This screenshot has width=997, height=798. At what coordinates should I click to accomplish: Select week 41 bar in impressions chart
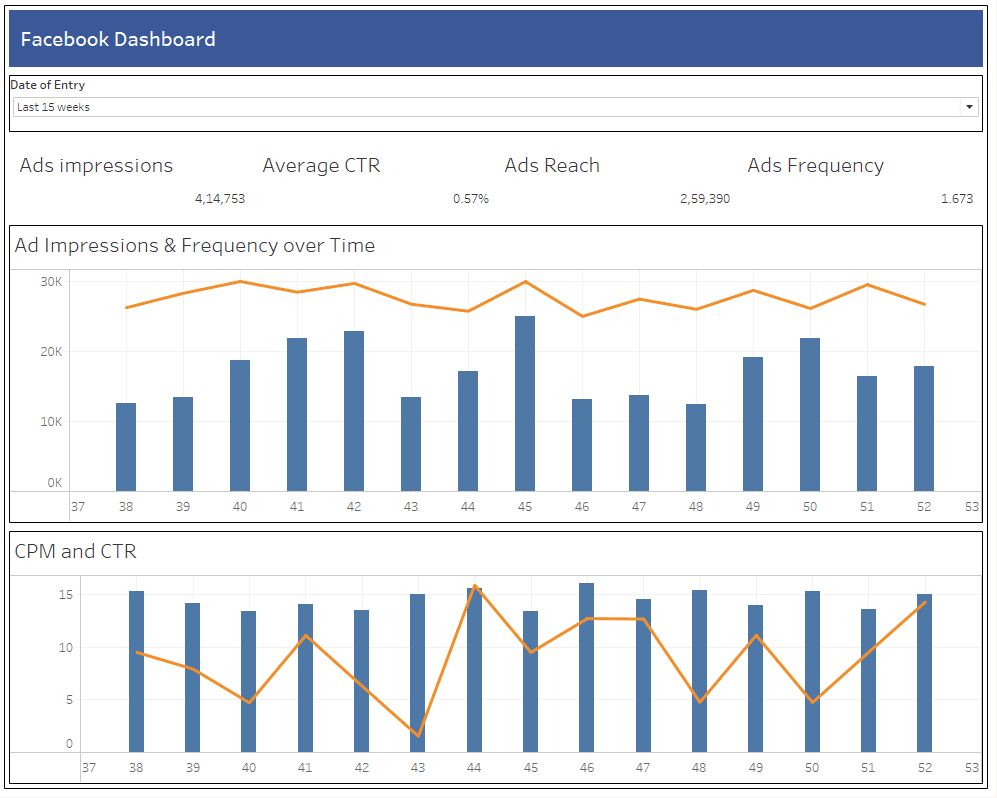tap(297, 415)
